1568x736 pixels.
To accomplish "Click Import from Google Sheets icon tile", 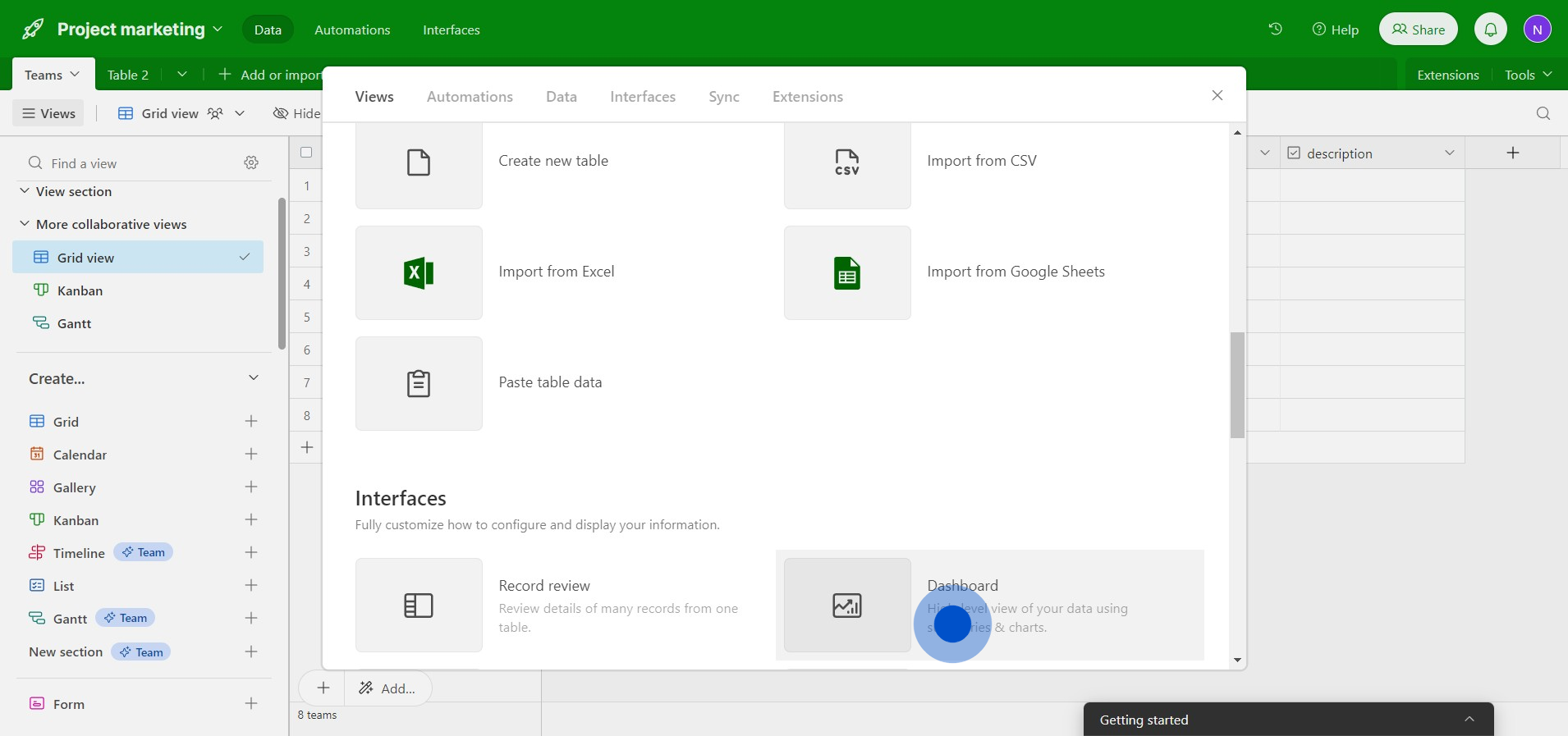I will click(847, 272).
